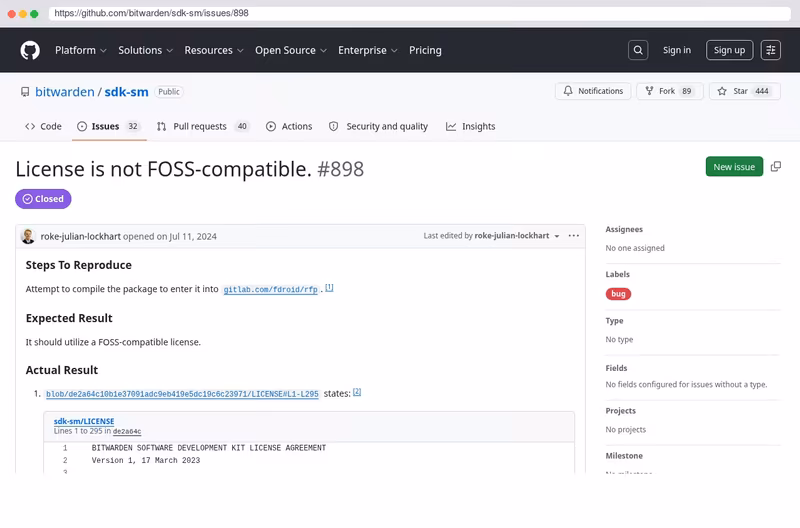
Task: Click the purple Closed status badge
Action: [43, 199]
